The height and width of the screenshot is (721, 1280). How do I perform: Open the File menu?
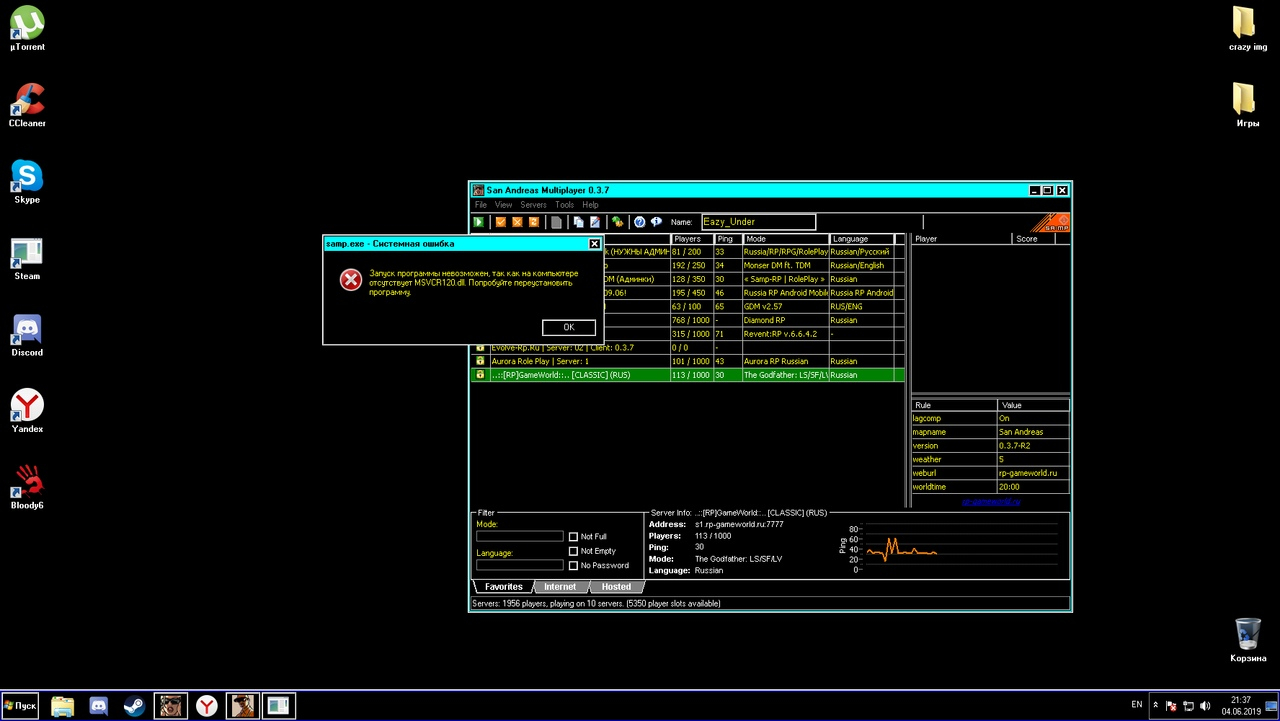pyautogui.click(x=481, y=205)
